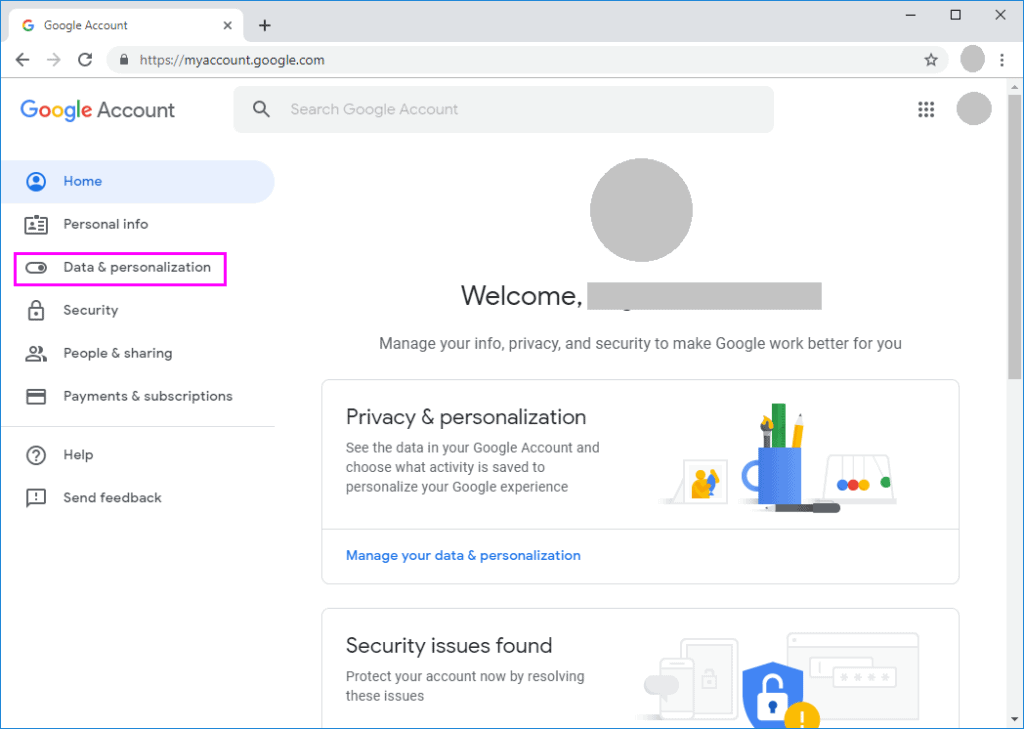The image size is (1024, 729).
Task: Click the large profile picture
Action: (641, 210)
